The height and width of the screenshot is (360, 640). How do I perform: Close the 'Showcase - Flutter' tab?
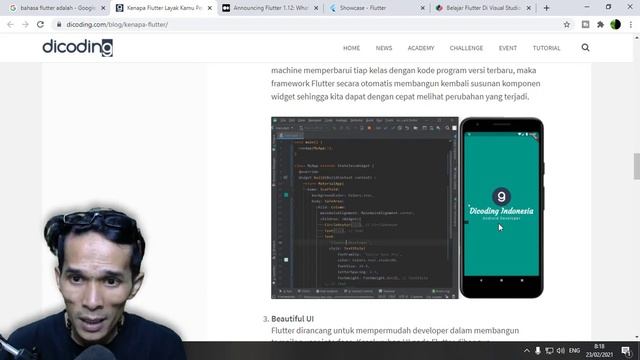(422, 8)
